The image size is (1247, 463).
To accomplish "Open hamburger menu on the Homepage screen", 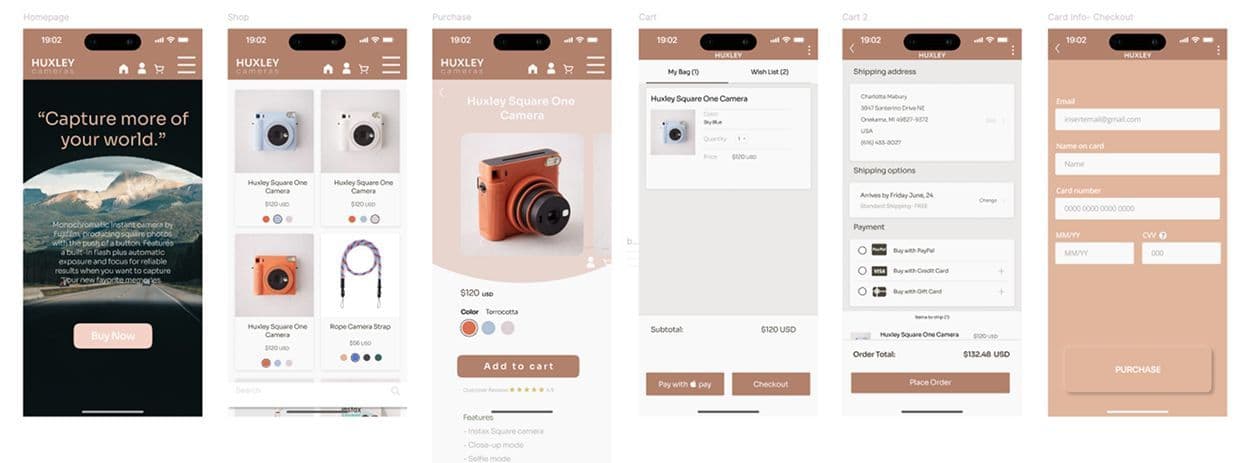I will click(x=187, y=65).
